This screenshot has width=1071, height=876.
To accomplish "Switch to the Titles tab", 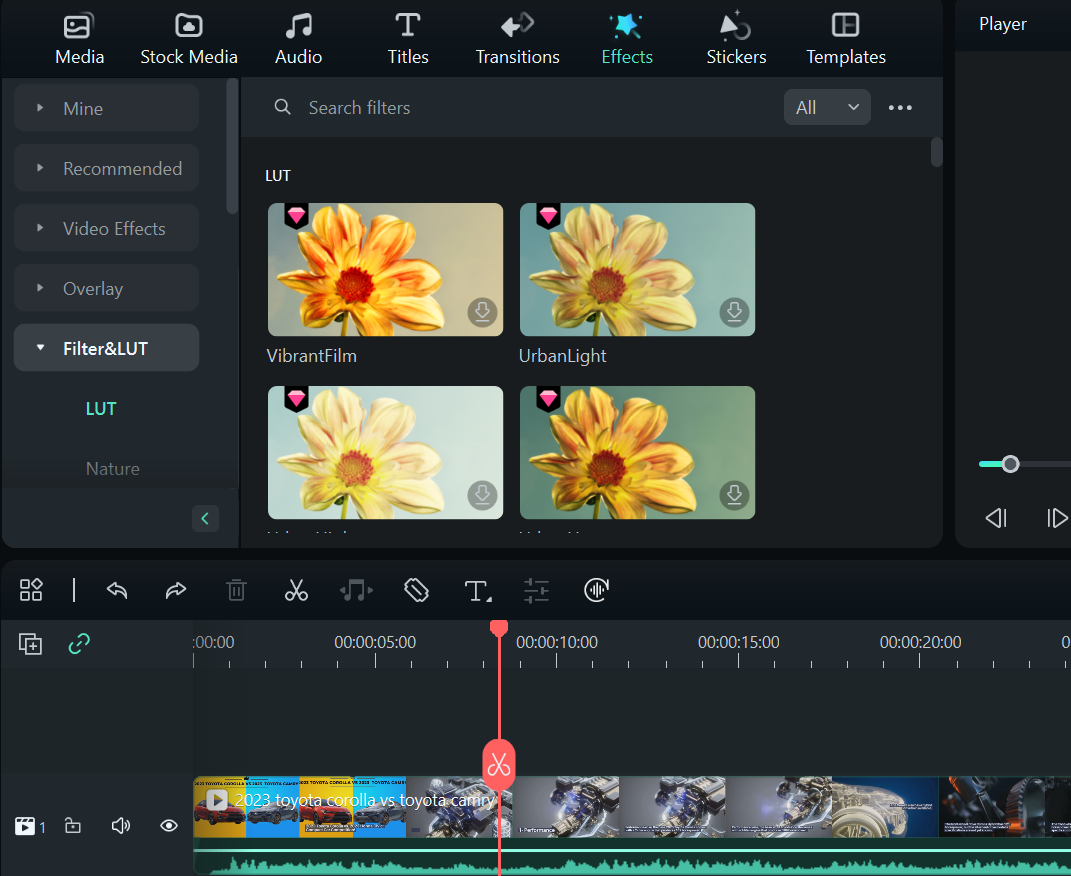I will point(408,40).
